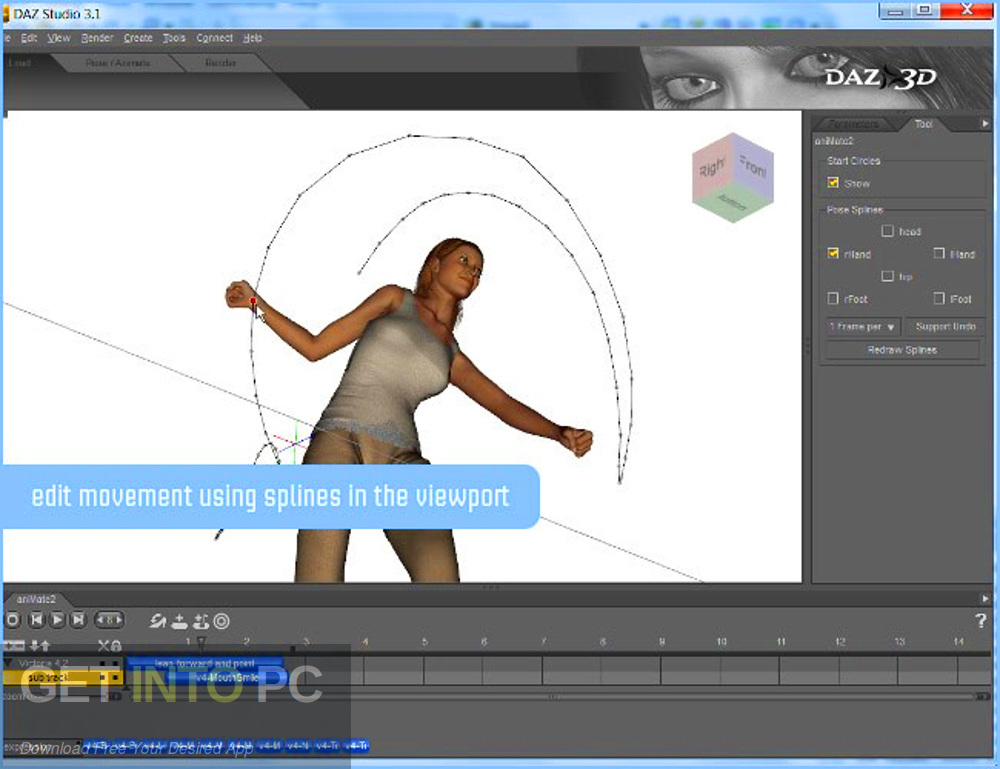Viewport: 1000px width, 769px height.
Task: Jump to the start of the timeline
Action: click(x=37, y=620)
